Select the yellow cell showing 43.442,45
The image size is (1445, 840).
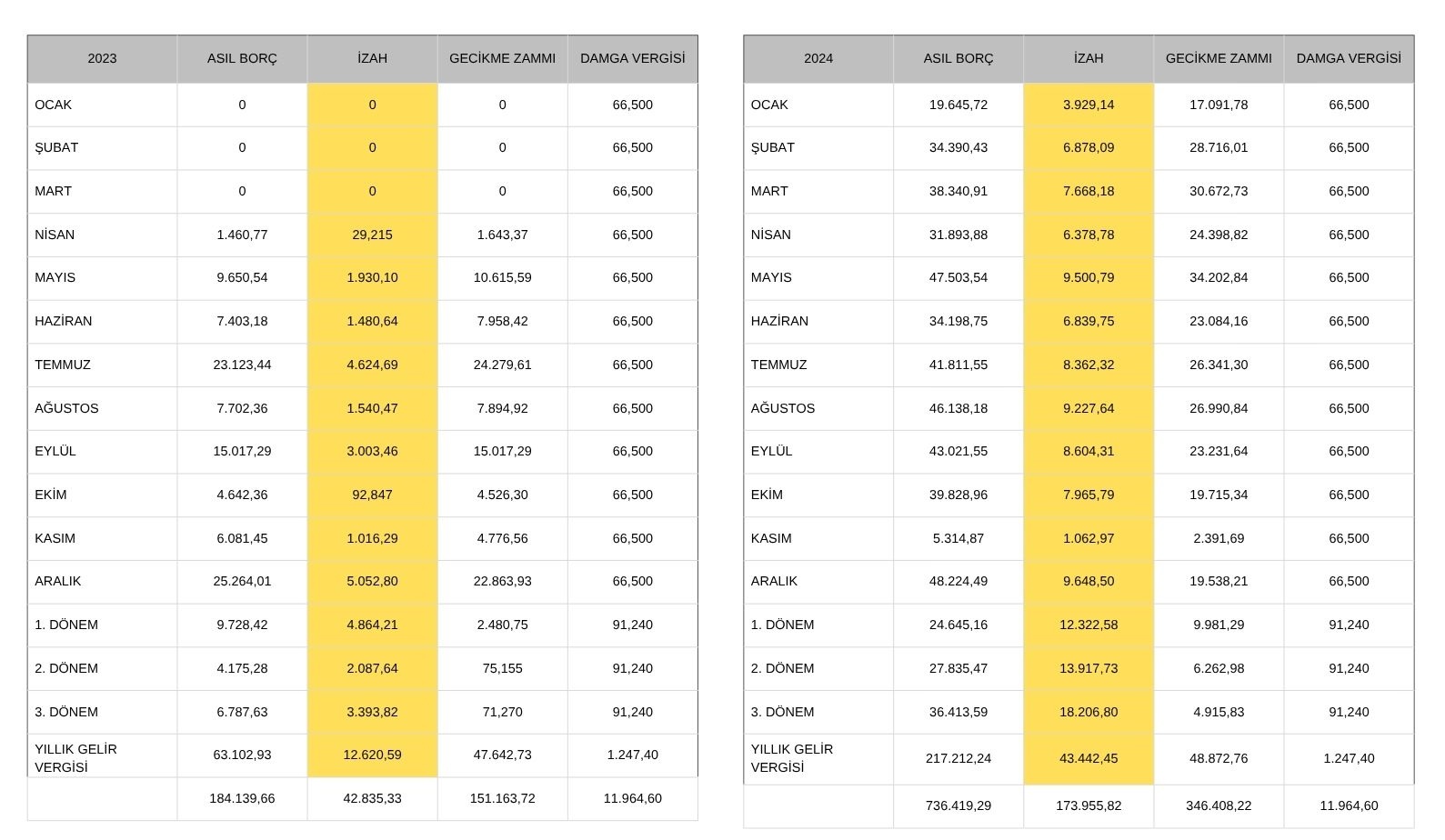[x=1089, y=758]
